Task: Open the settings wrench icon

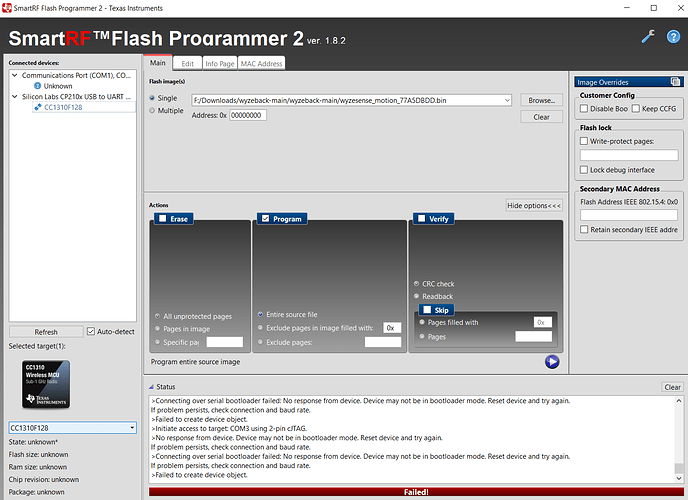Action: click(x=648, y=37)
